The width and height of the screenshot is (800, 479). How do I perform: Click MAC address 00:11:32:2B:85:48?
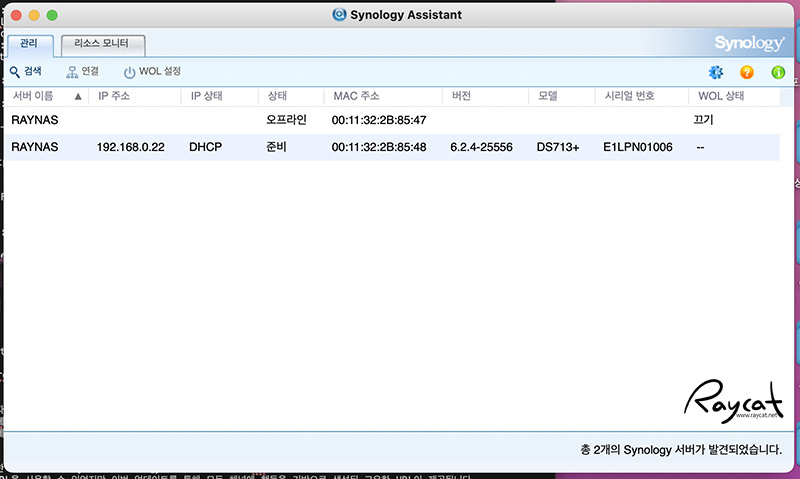coord(379,147)
